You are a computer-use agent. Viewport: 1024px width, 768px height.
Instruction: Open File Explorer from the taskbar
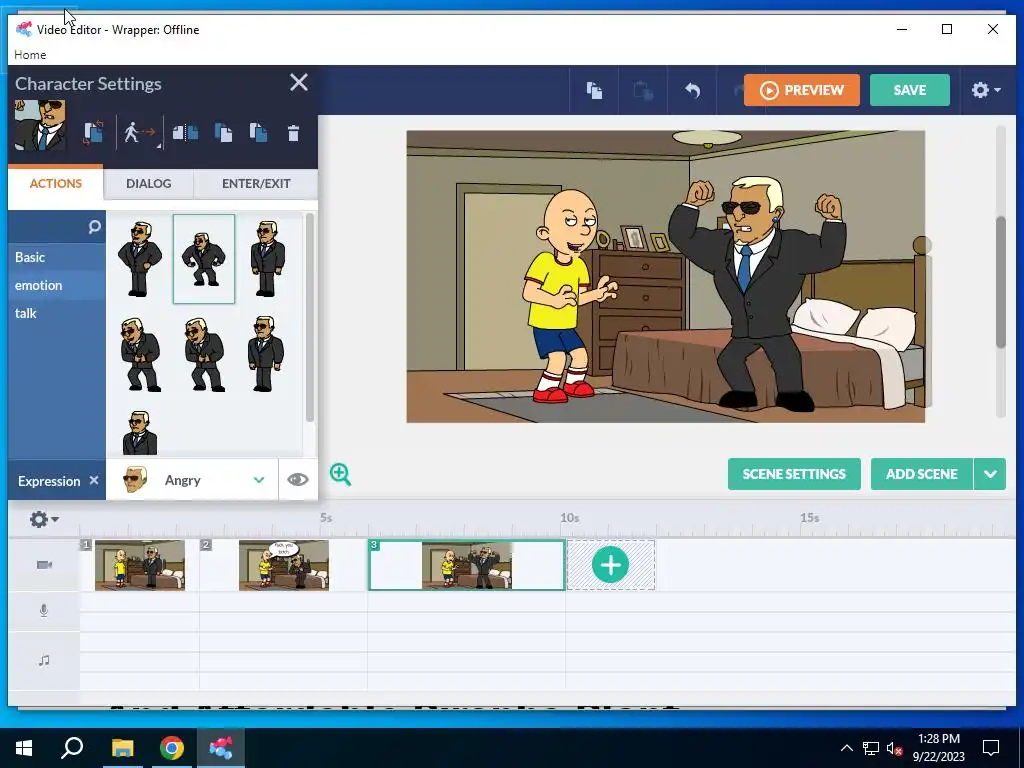click(122, 748)
